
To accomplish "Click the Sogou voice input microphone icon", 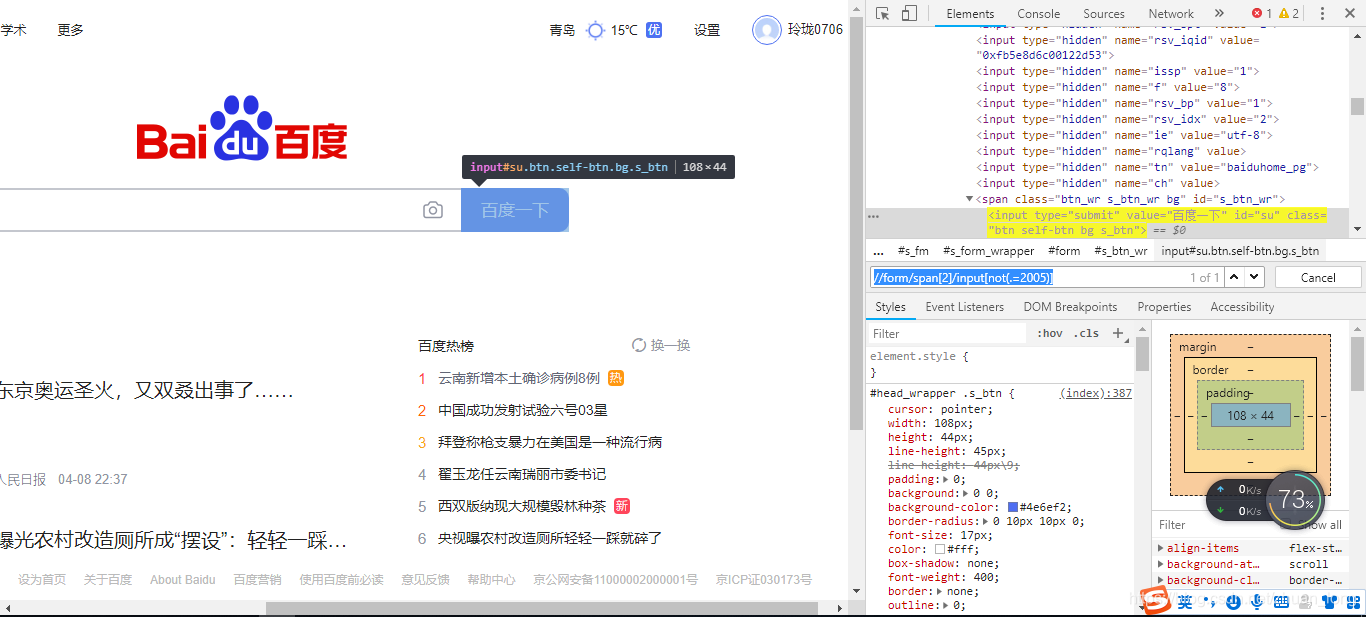I will (x=1258, y=602).
